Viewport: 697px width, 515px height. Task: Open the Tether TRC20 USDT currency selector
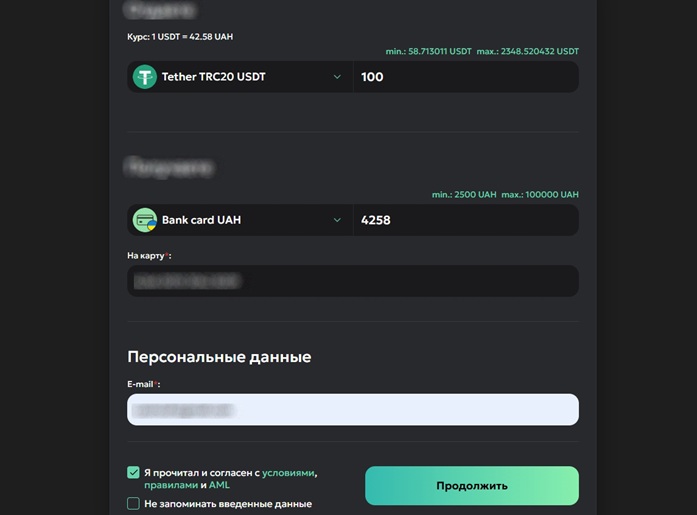(240, 77)
